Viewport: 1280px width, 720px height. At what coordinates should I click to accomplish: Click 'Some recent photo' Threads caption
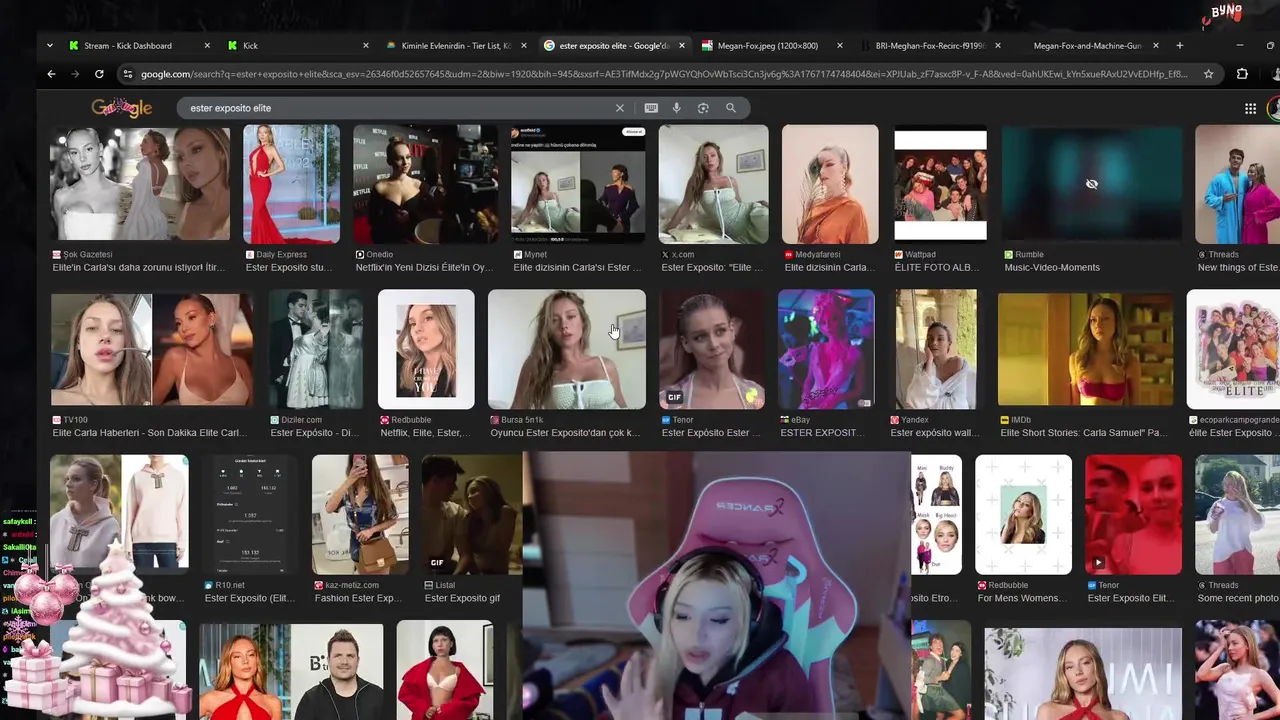(1238, 599)
